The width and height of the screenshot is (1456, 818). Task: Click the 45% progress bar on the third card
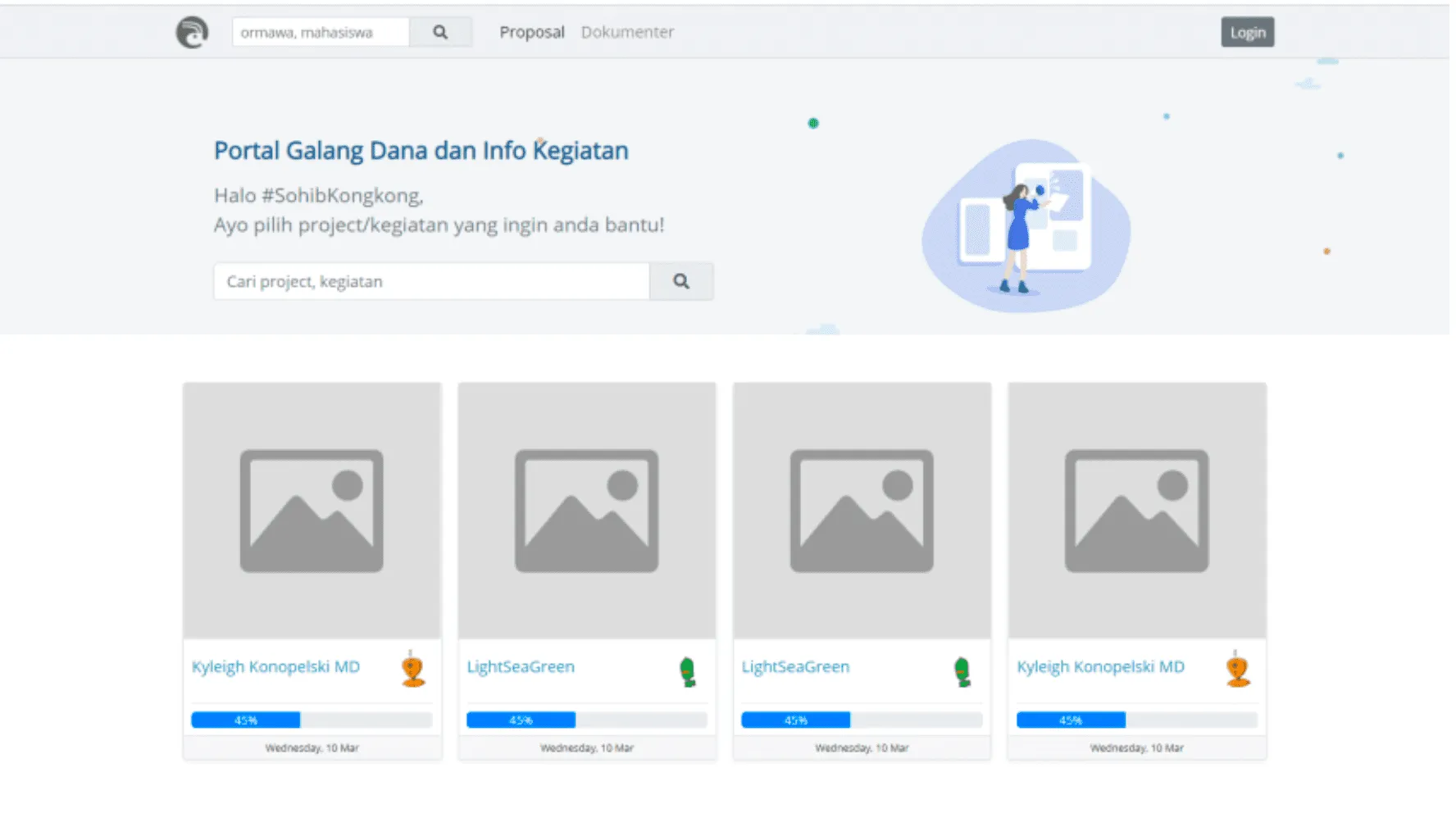[x=862, y=720]
